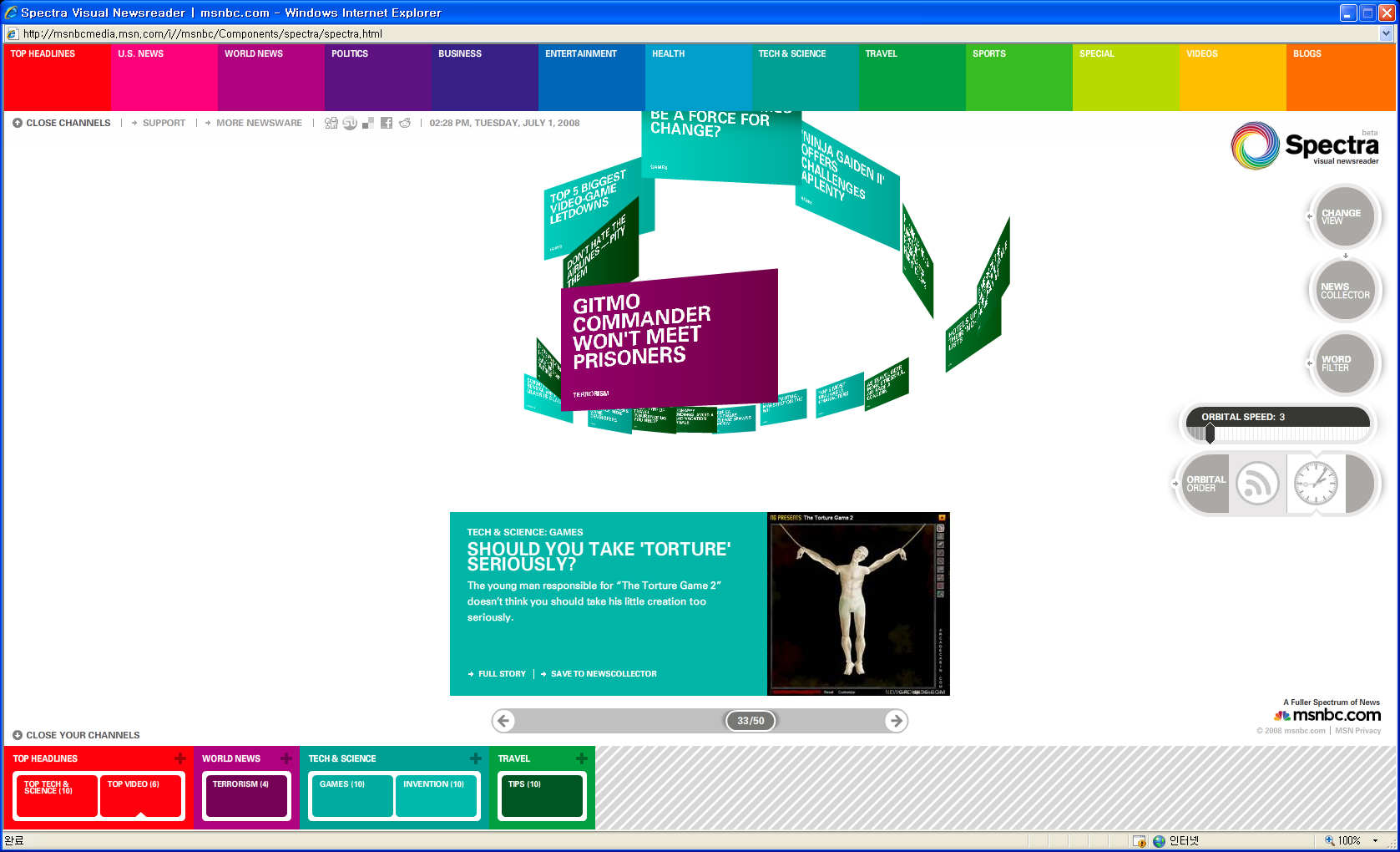Select Tips (10) subchannel
The width and height of the screenshot is (1400, 852).
542,795
